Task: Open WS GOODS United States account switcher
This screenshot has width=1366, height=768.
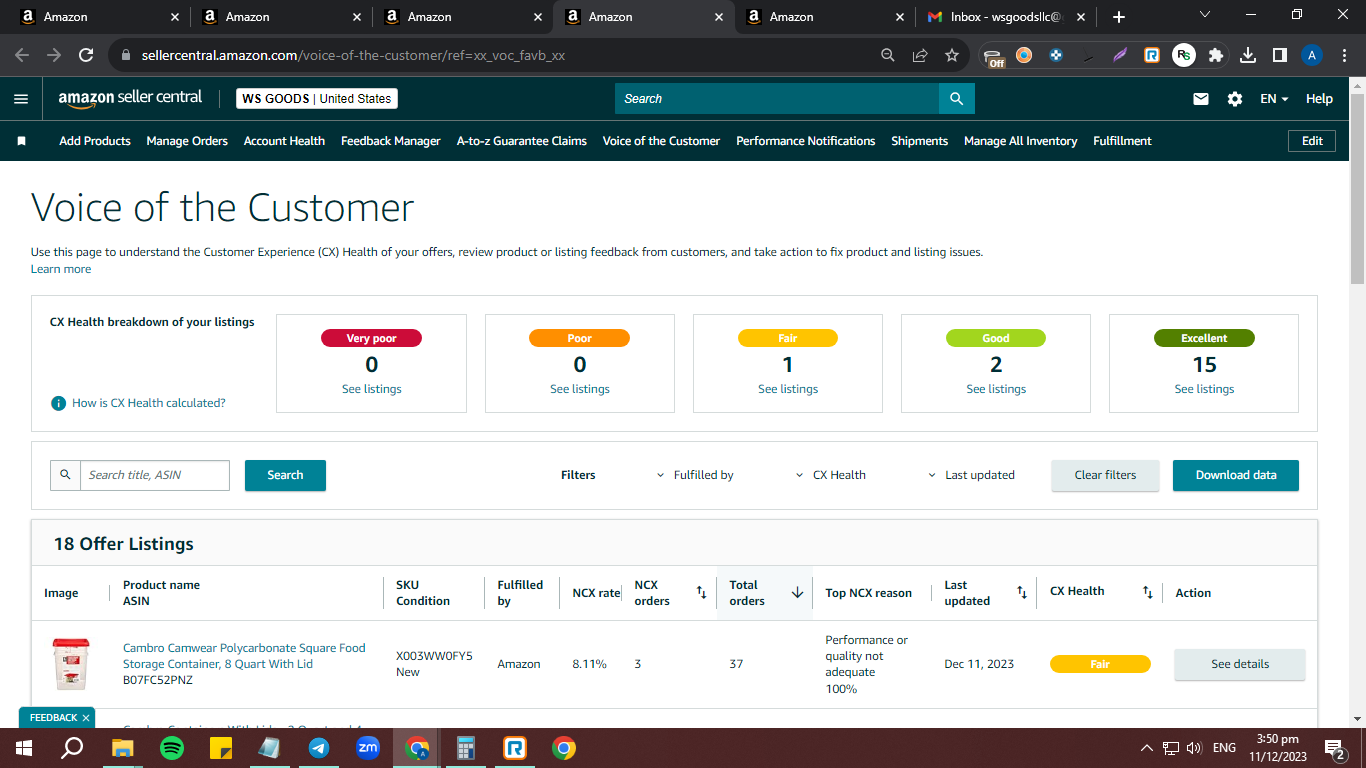Action: [317, 99]
